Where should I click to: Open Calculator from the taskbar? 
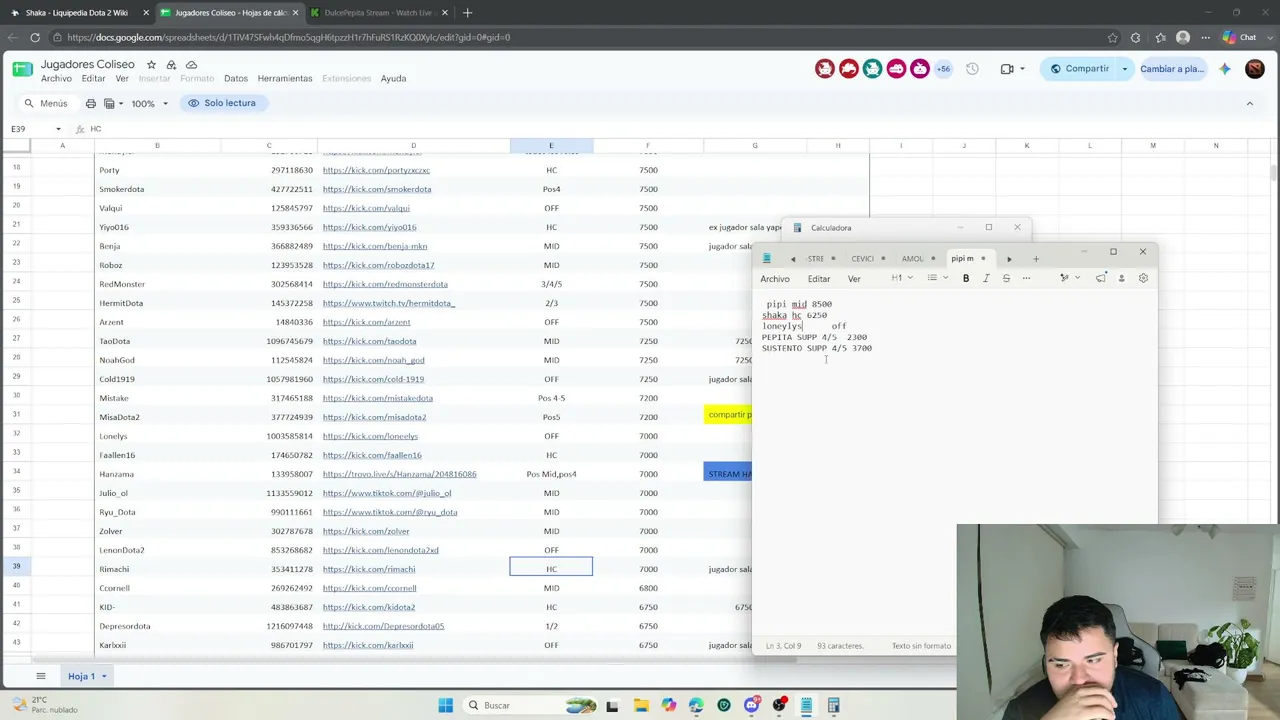[833, 705]
